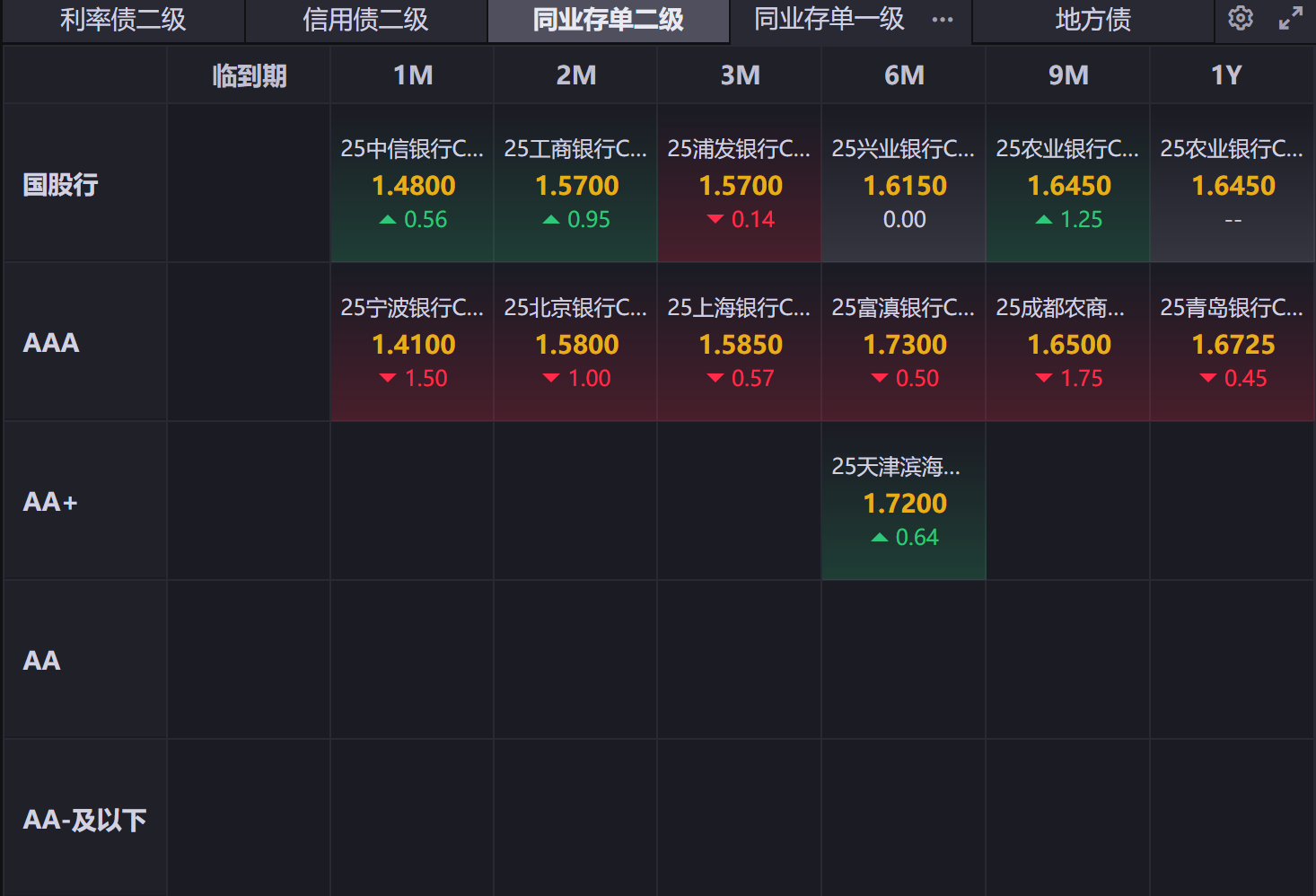The height and width of the screenshot is (896, 1316).
Task: Open the 25天津滨海... cell at 1.7200
Action: coord(904,502)
